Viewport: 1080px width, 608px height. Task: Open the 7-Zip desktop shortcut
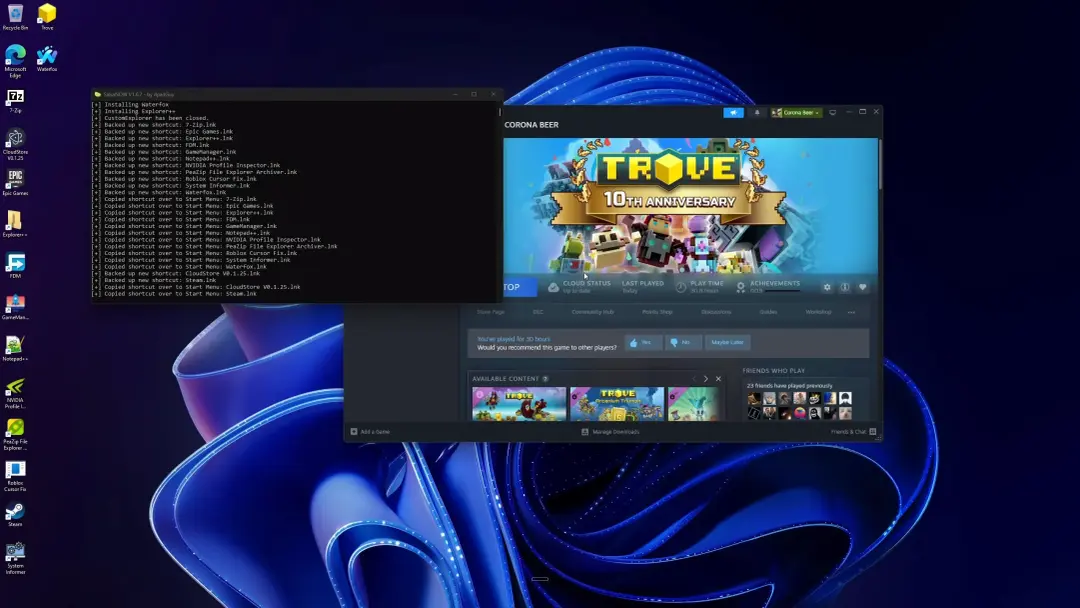pos(15,101)
